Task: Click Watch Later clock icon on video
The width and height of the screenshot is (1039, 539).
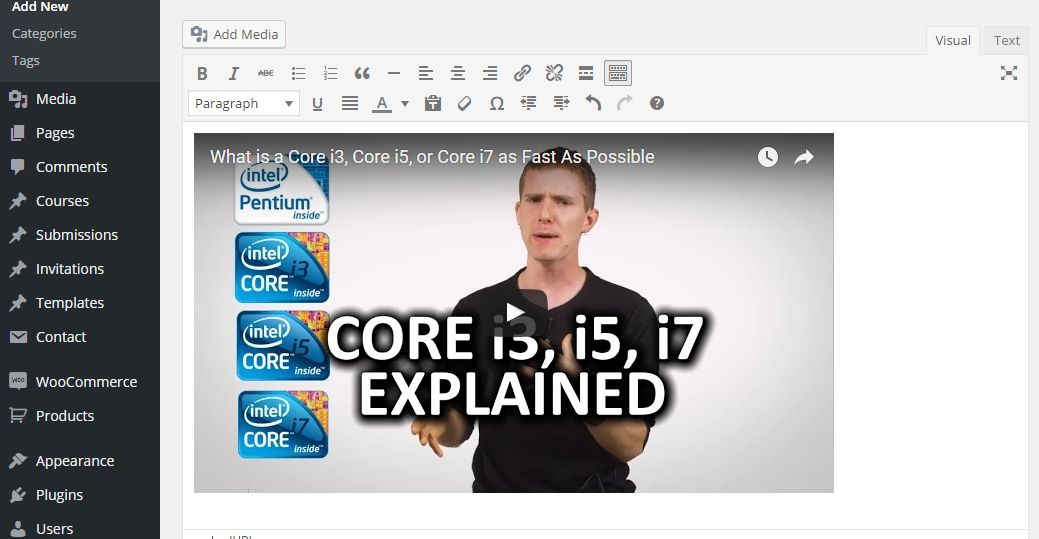Action: pyautogui.click(x=767, y=157)
